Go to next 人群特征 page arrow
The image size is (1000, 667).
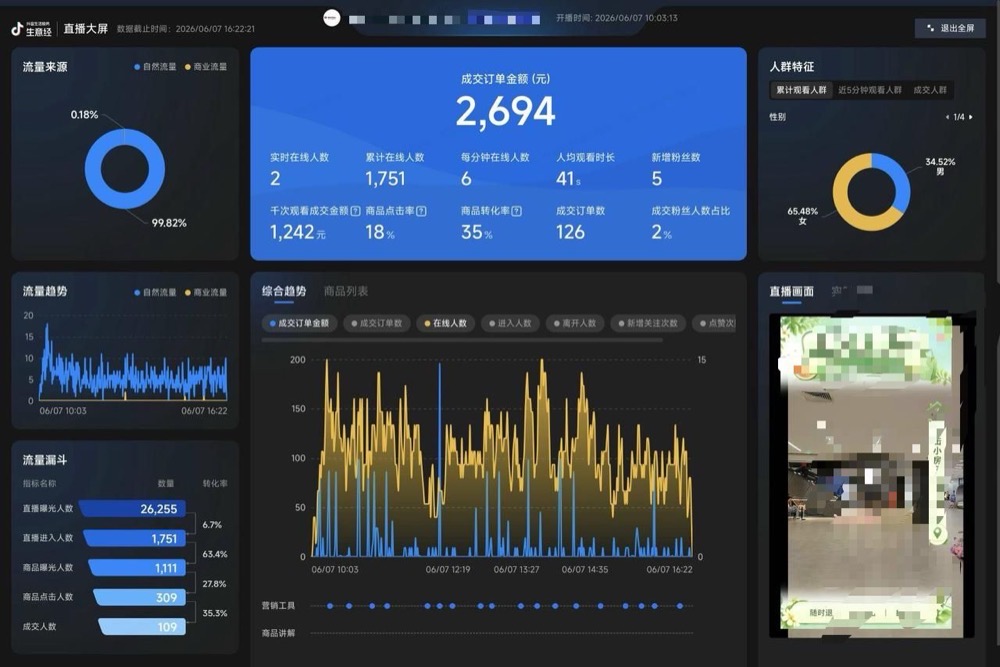pyautogui.click(x=971, y=117)
